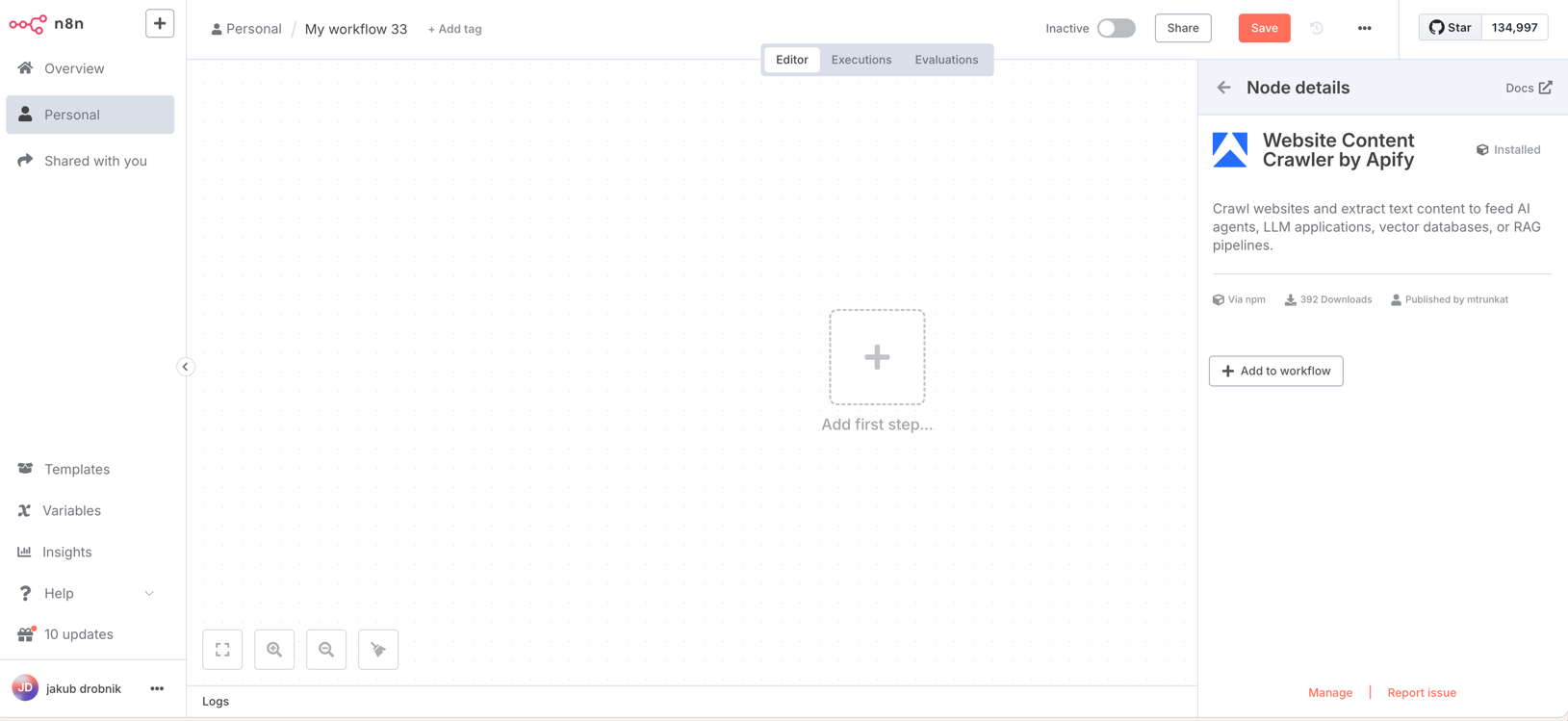Open workflow history icon

coord(1317,28)
